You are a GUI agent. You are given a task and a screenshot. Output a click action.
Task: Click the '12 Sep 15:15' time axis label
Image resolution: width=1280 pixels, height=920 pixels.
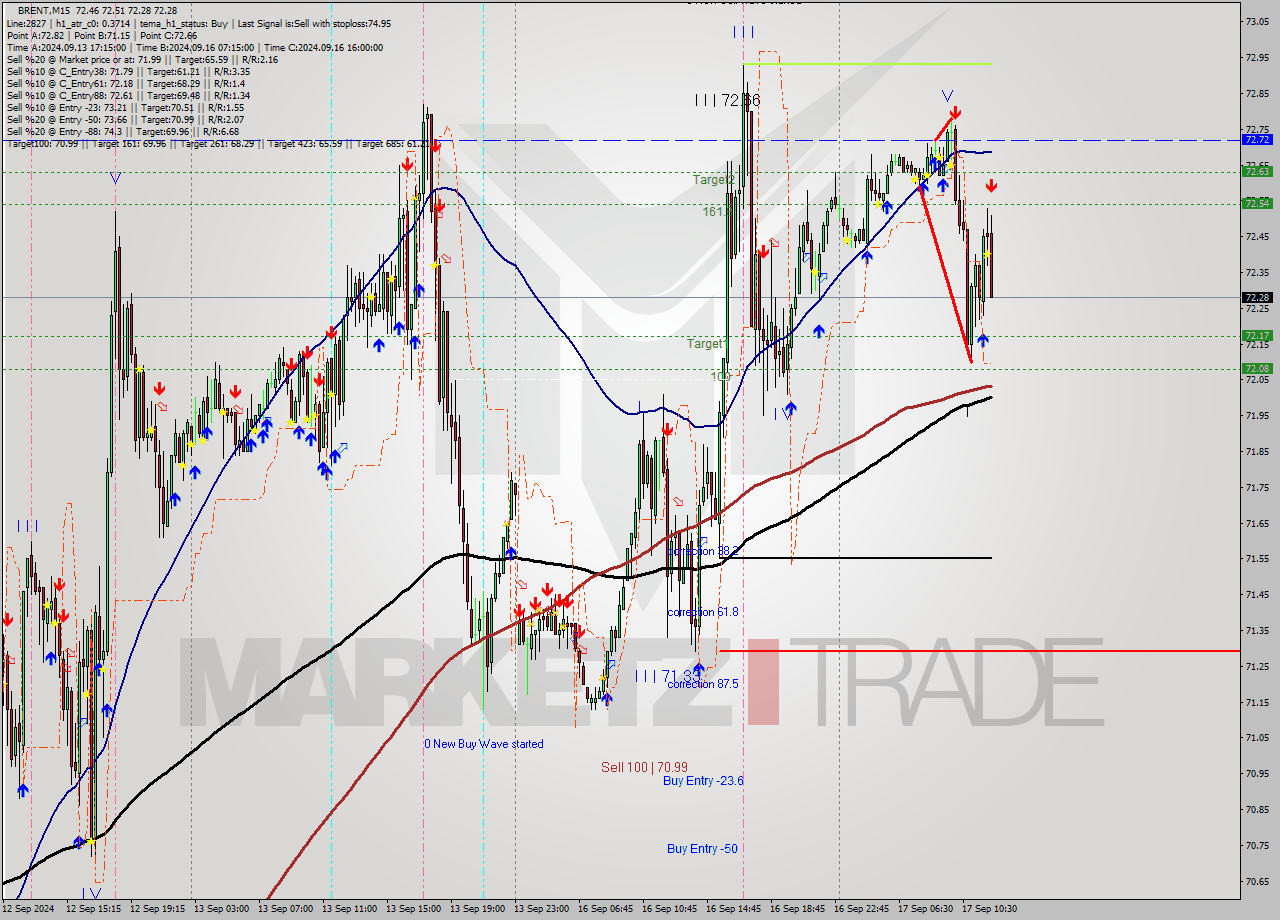coord(93,909)
